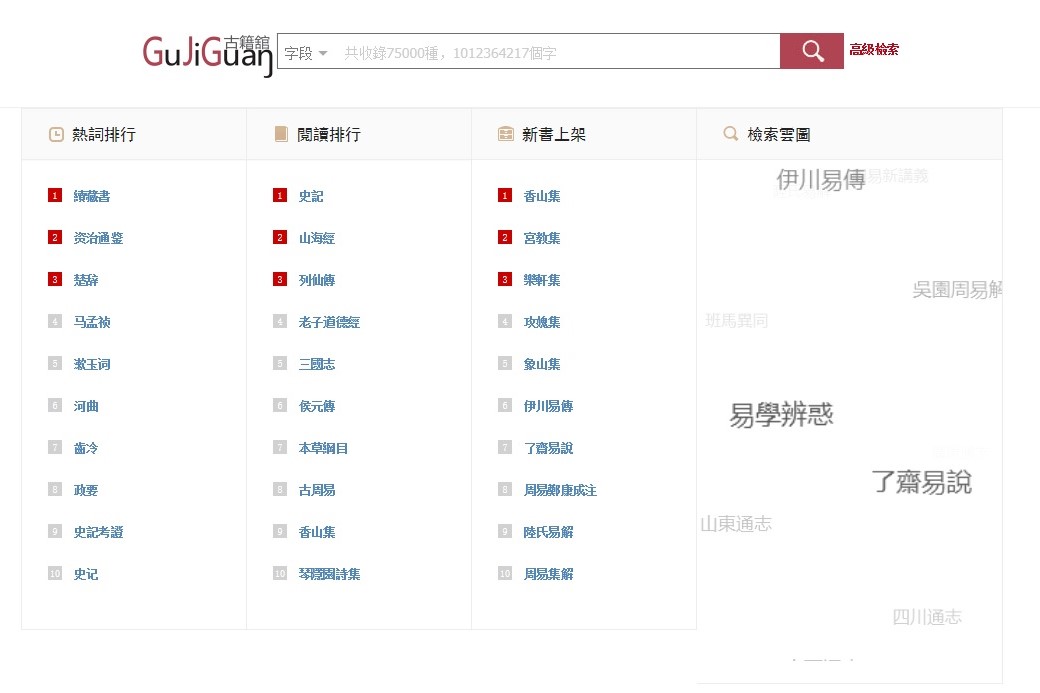
Task: Click the magnifier search button
Action: point(811,51)
